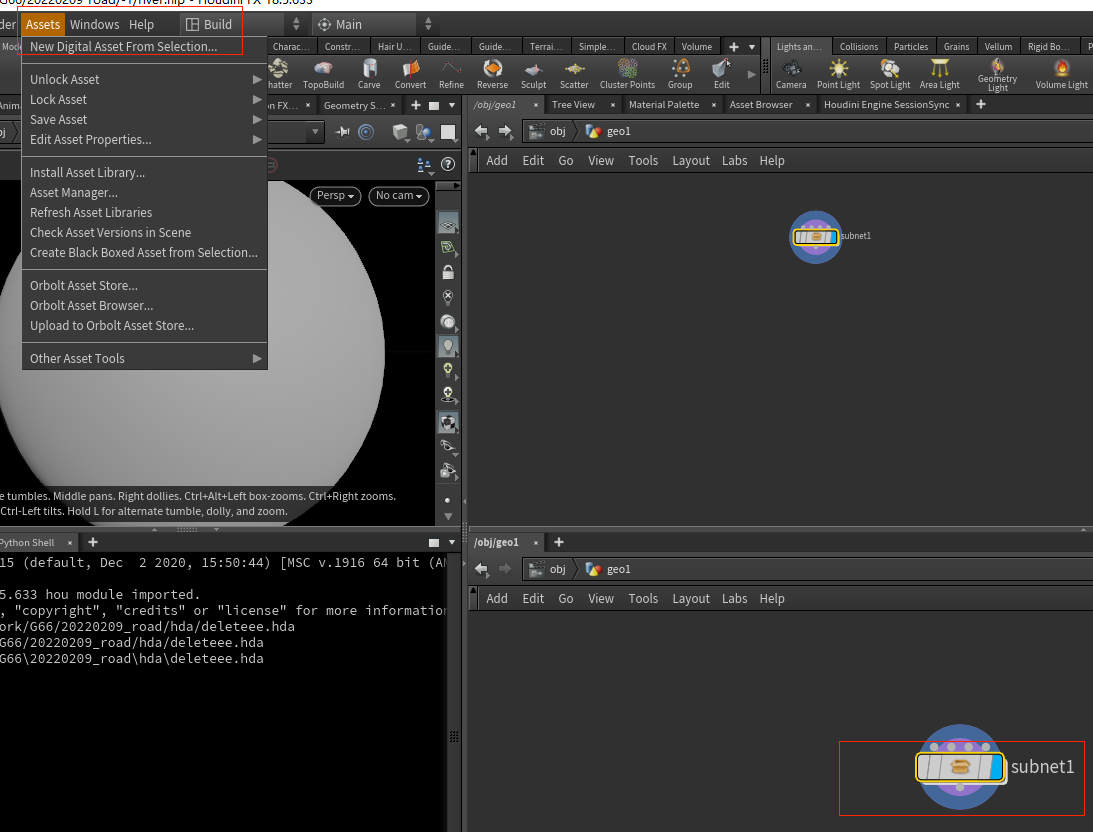Open the Persp viewport dropdown

336,196
